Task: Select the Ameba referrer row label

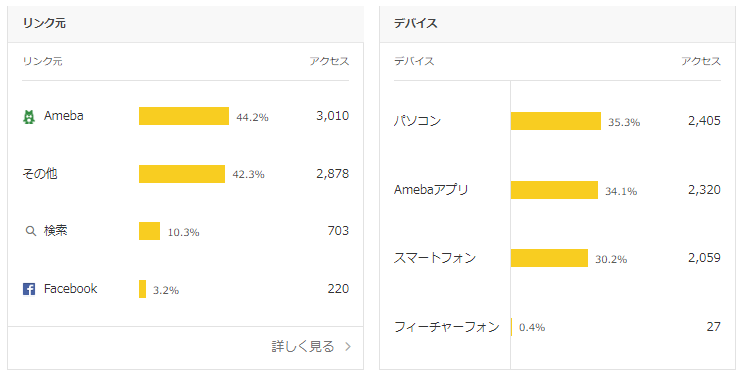Action: point(63,116)
